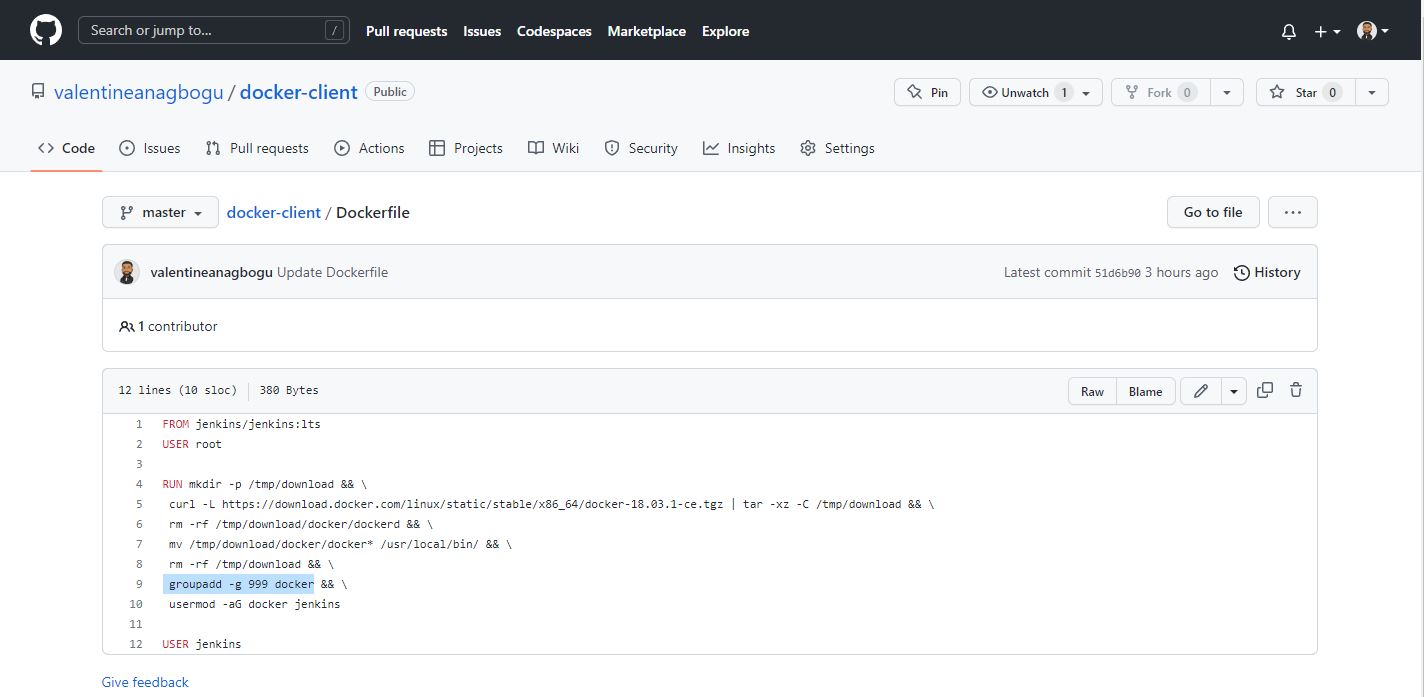
Task: Expand the create new dropdown in the header
Action: 1325,31
